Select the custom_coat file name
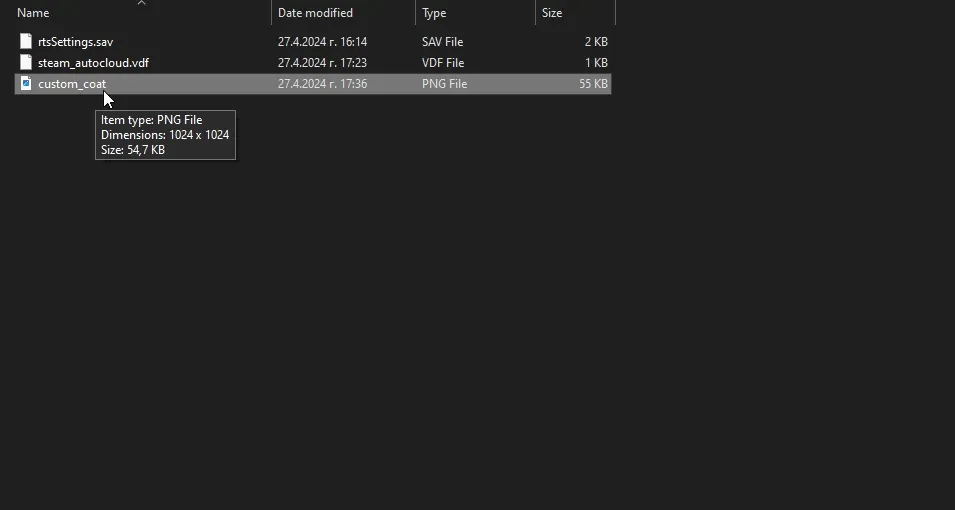The height and width of the screenshot is (510, 955). [72, 84]
